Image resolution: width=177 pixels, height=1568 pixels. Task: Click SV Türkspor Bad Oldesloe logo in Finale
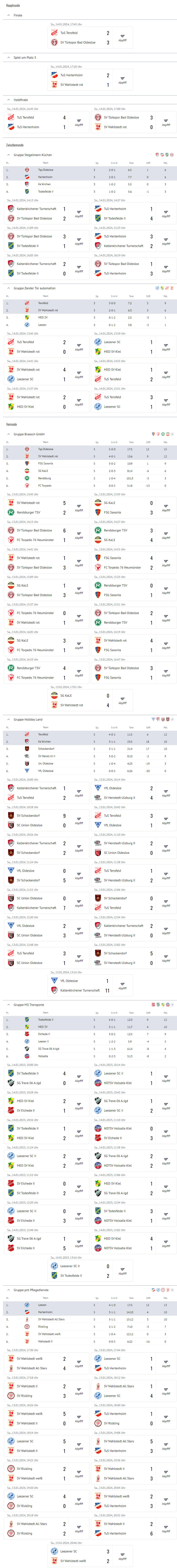(54, 43)
